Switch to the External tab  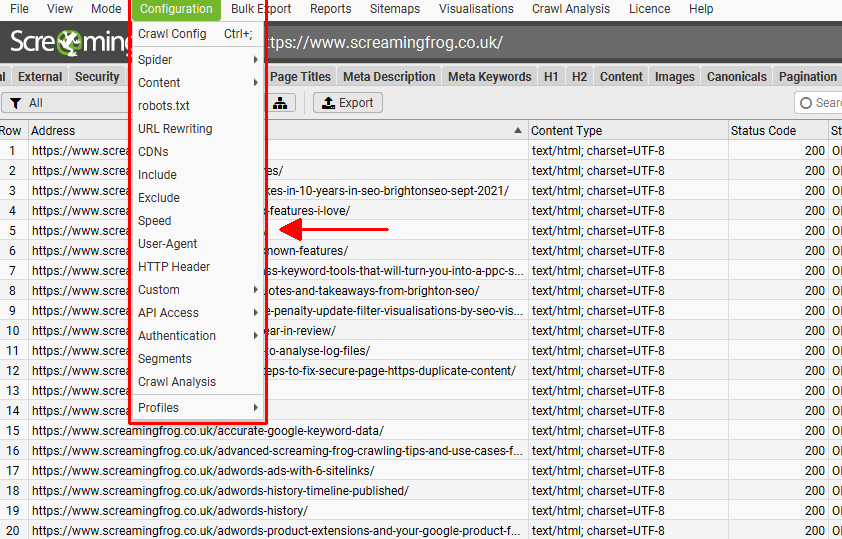click(x=40, y=77)
